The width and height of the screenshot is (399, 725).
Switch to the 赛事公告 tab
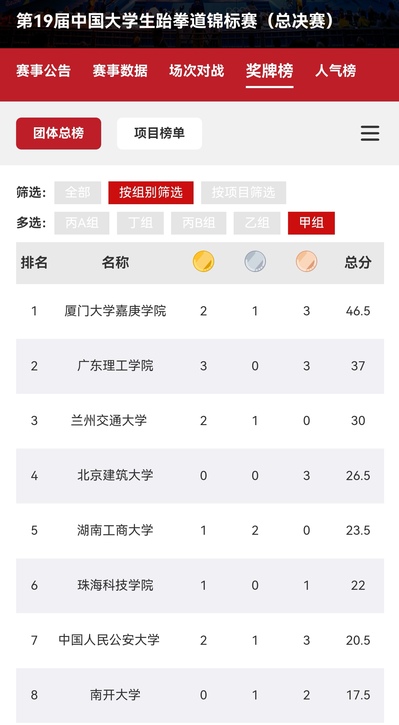coord(43,71)
